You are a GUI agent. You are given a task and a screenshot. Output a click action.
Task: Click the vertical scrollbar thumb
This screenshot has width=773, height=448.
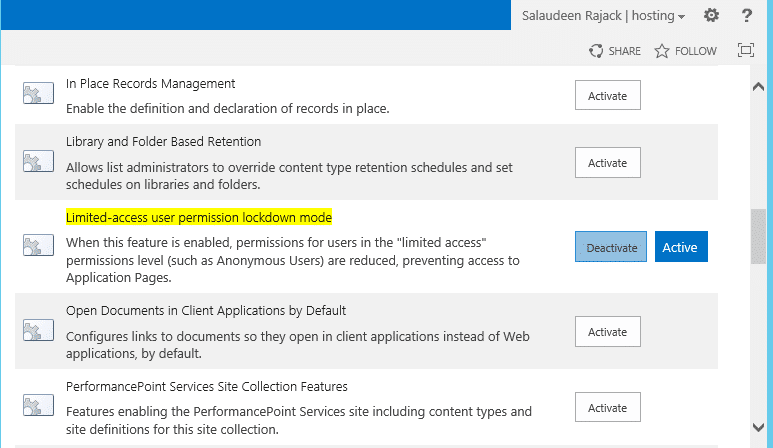pyautogui.click(x=758, y=237)
